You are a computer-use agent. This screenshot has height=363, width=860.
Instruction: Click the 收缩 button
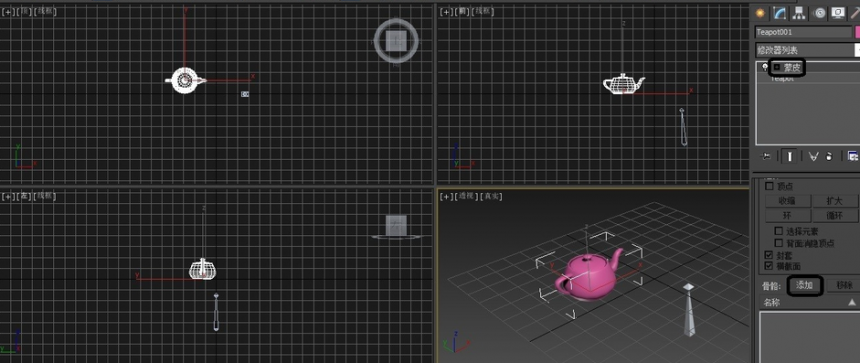(x=787, y=201)
